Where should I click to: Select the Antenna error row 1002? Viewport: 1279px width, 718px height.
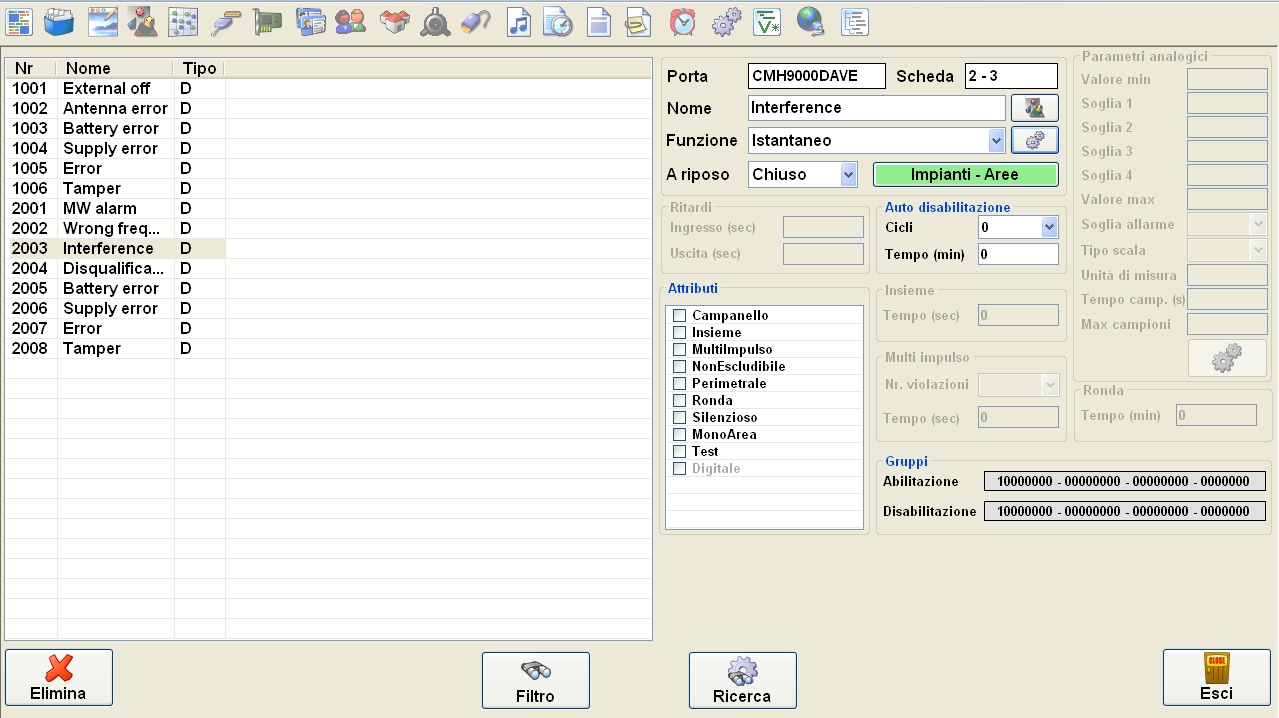100,108
